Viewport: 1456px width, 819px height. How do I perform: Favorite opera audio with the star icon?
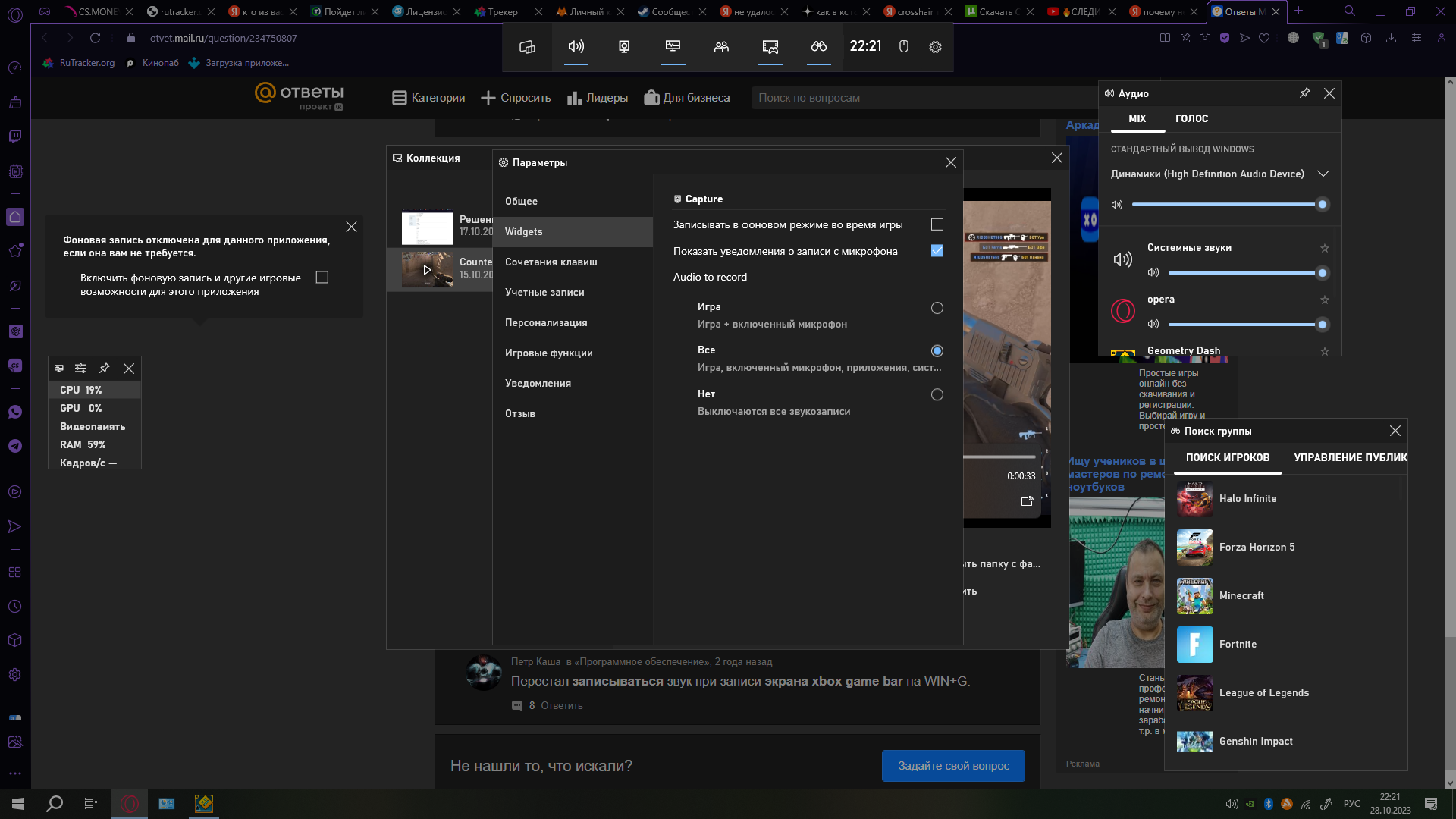(x=1325, y=300)
